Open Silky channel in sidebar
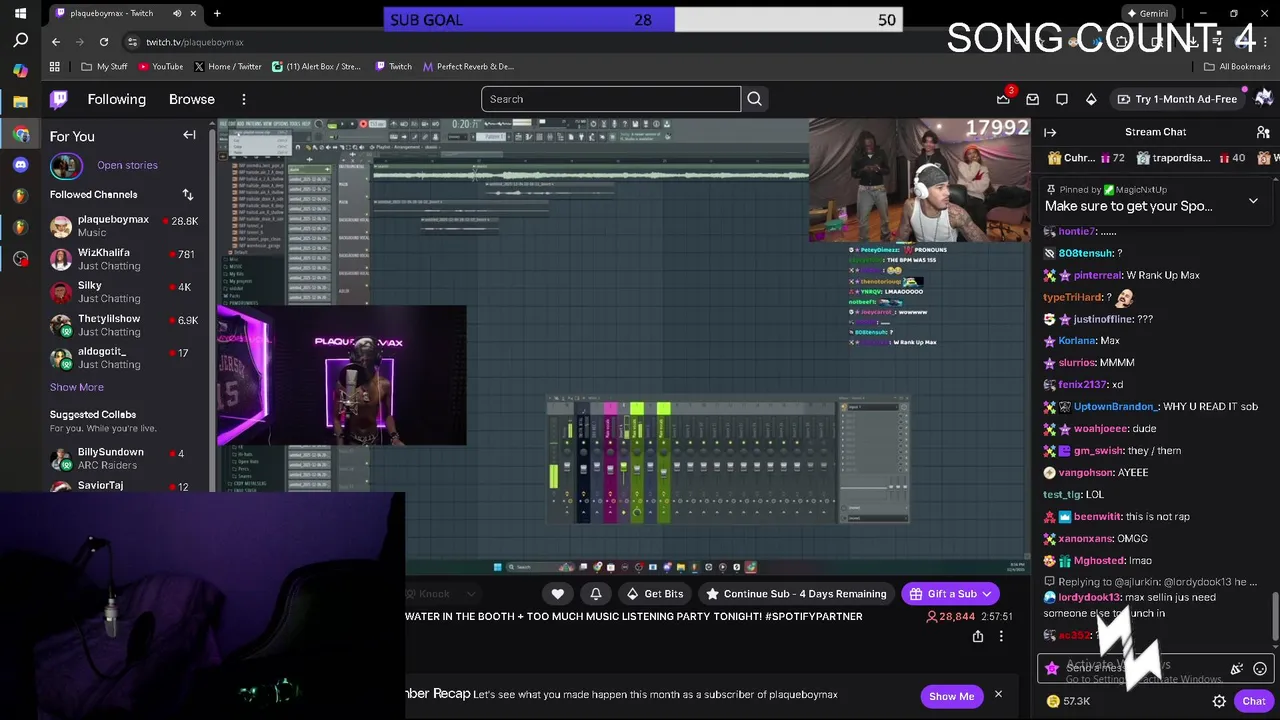Viewport: 1280px width, 720px height. coord(124,292)
